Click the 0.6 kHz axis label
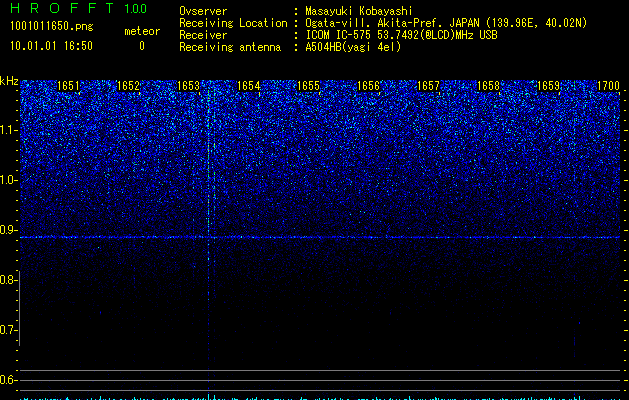Viewport: 629px width, 400px height. pos(8,380)
